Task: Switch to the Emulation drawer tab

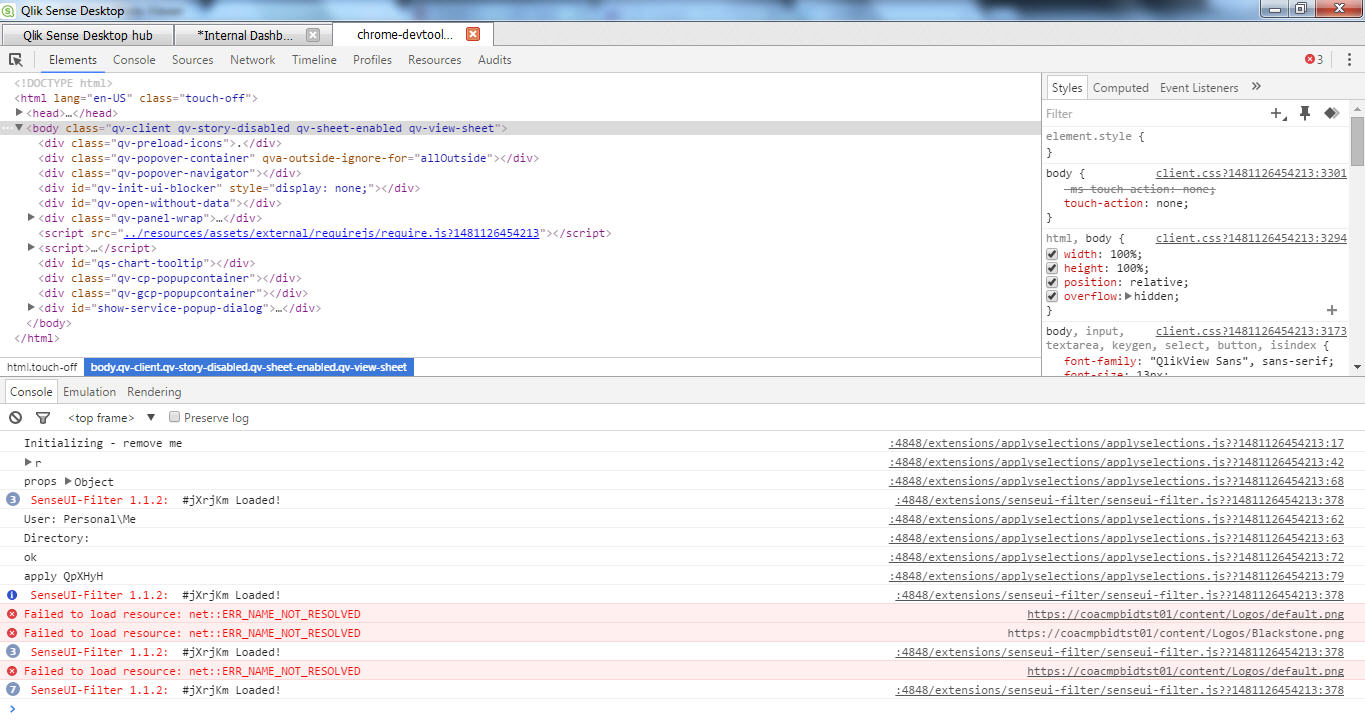Action: (x=89, y=392)
